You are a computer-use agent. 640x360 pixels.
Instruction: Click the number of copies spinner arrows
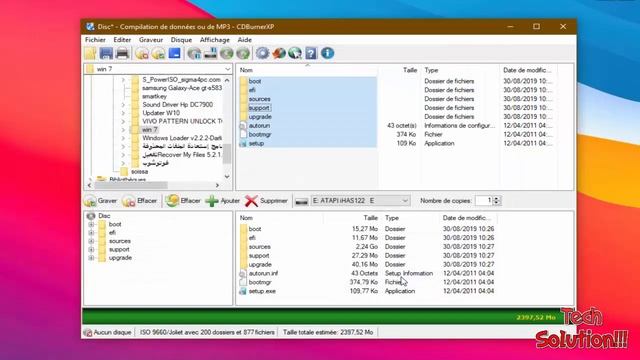pos(497,201)
